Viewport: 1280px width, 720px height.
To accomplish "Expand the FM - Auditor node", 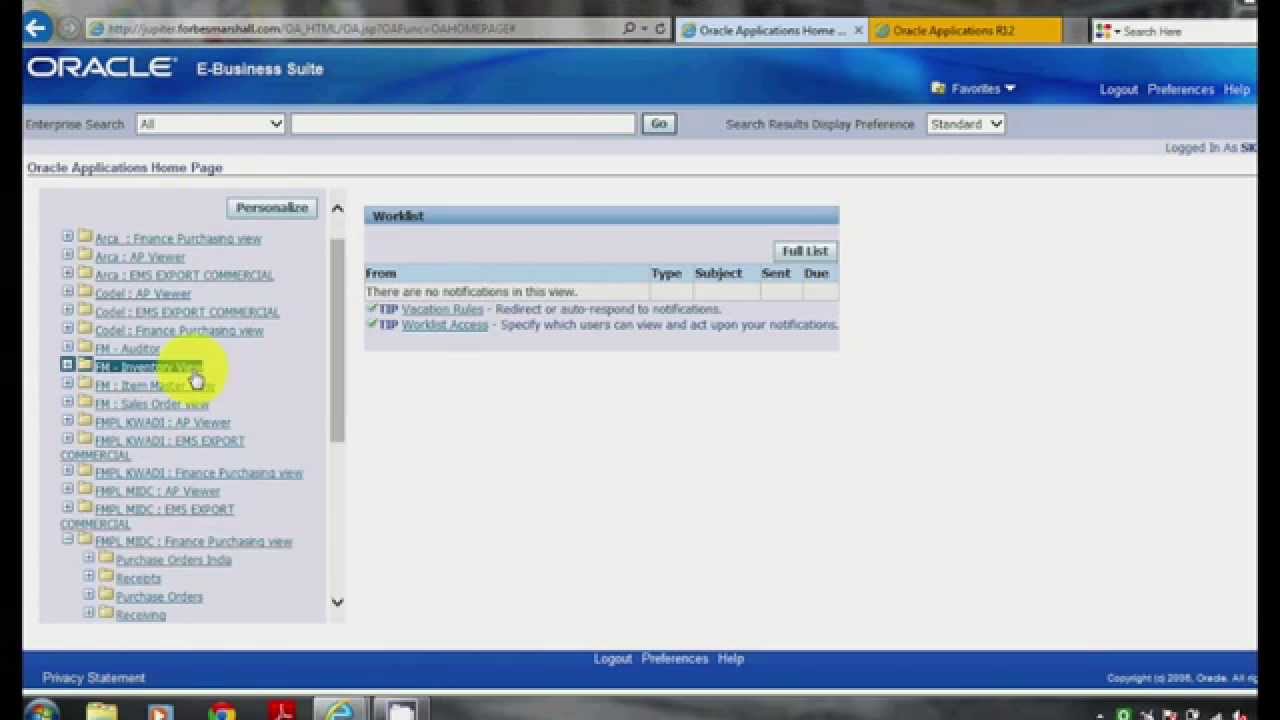I will pyautogui.click(x=68, y=347).
